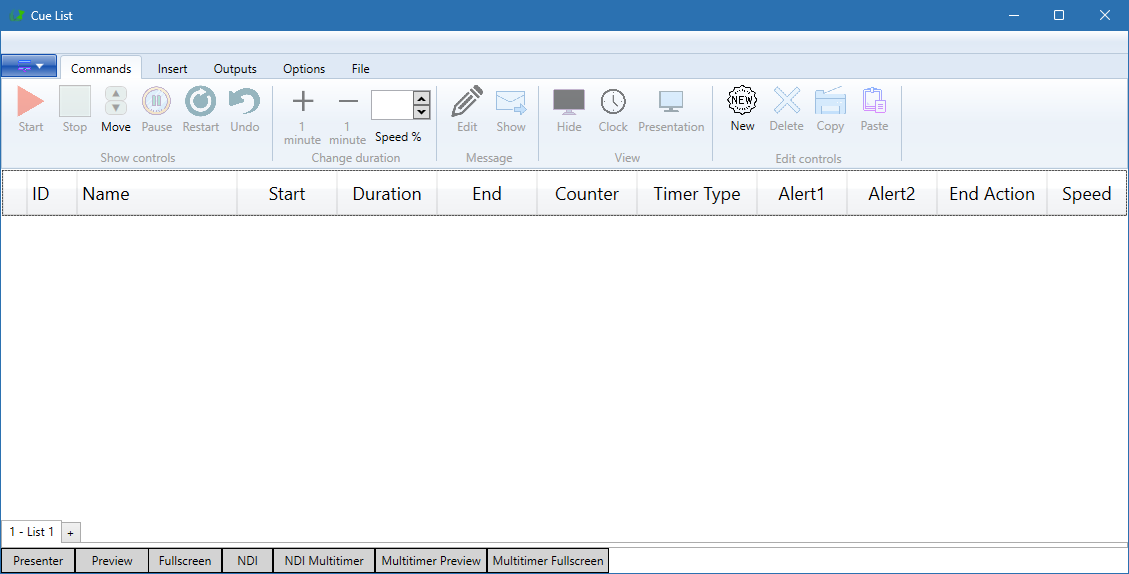The image size is (1129, 574).
Task: Click the Preview button
Action: (112, 560)
